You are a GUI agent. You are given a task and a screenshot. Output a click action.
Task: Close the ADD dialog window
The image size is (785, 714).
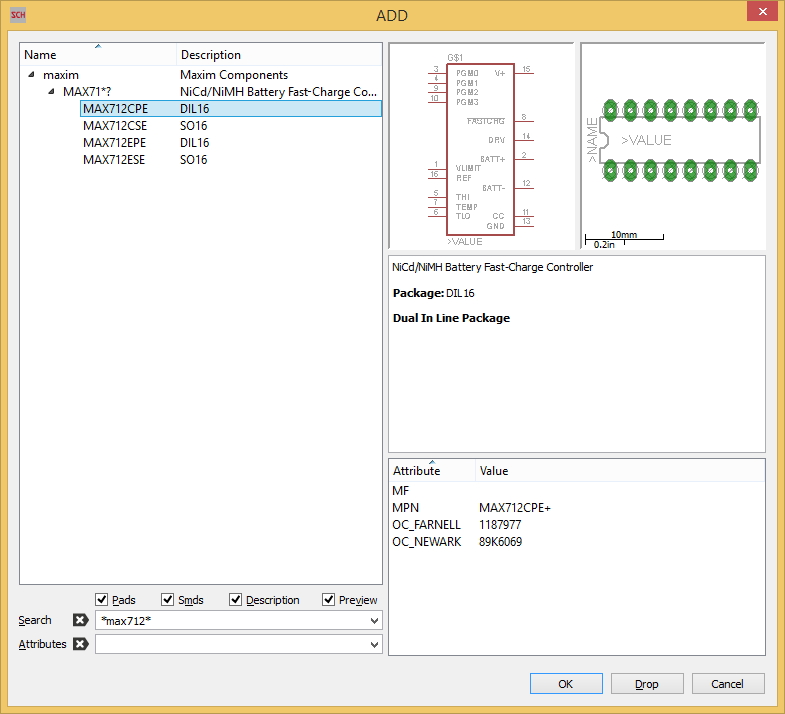click(762, 11)
